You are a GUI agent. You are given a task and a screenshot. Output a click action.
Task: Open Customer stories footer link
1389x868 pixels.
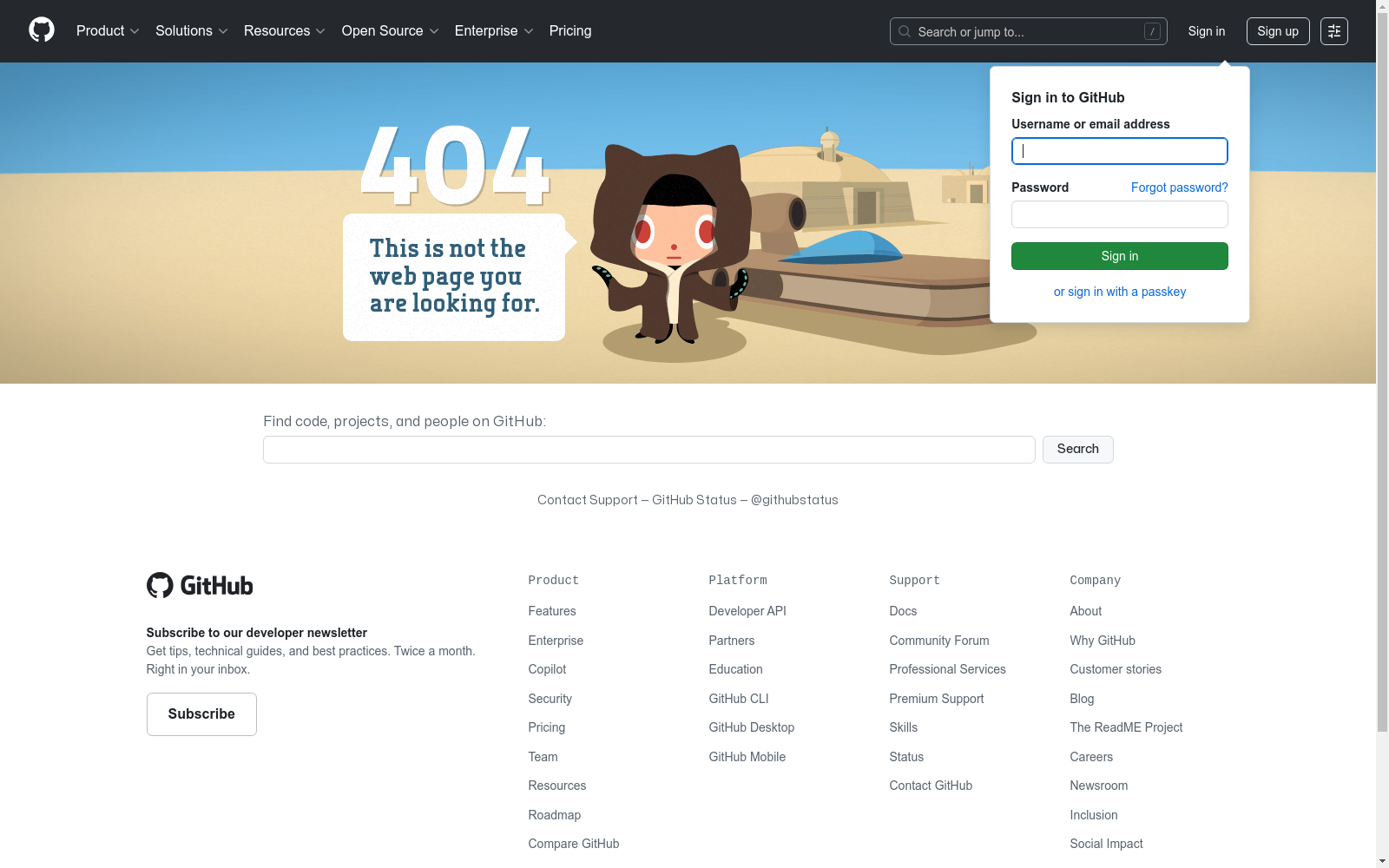[1116, 669]
